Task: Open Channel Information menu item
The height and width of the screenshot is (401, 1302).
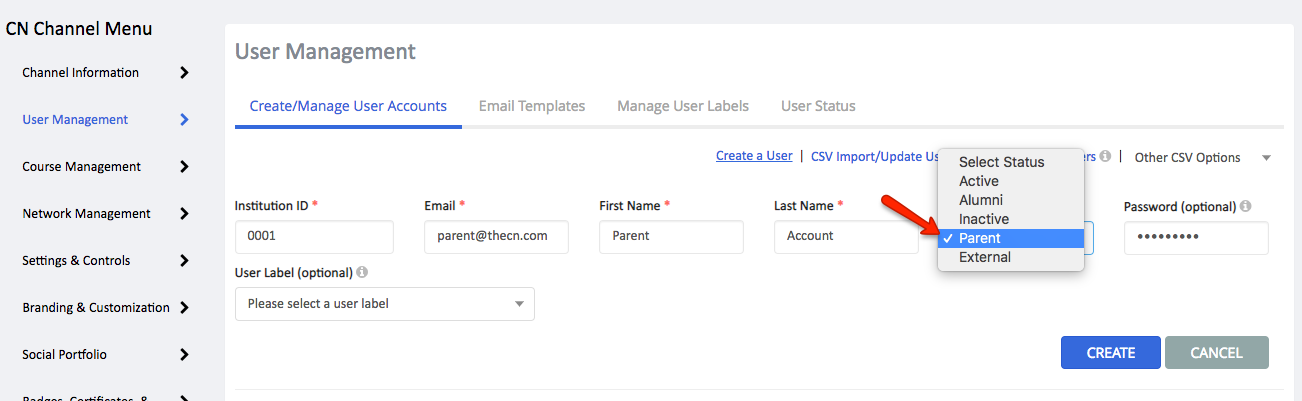Action: pos(80,72)
